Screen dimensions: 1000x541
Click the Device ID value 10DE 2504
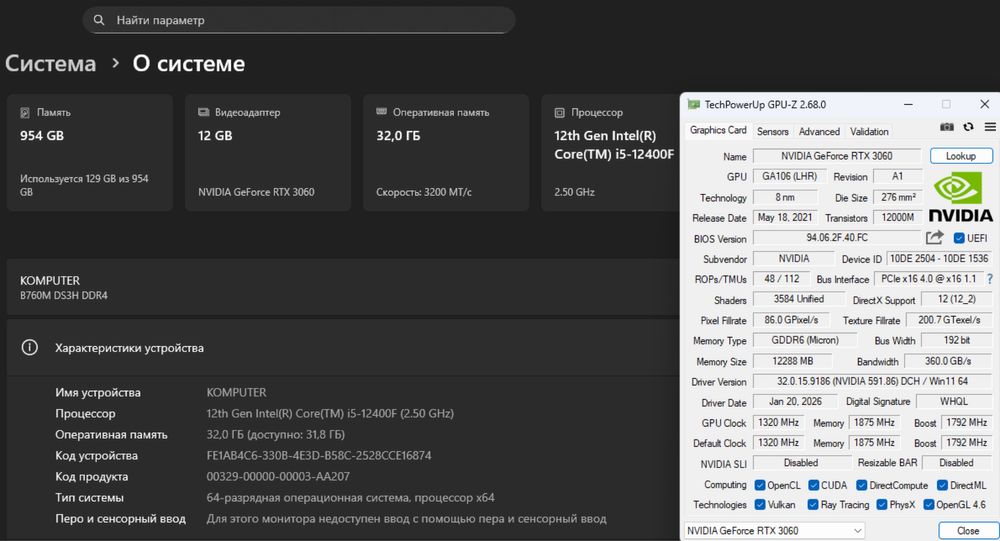(939, 258)
